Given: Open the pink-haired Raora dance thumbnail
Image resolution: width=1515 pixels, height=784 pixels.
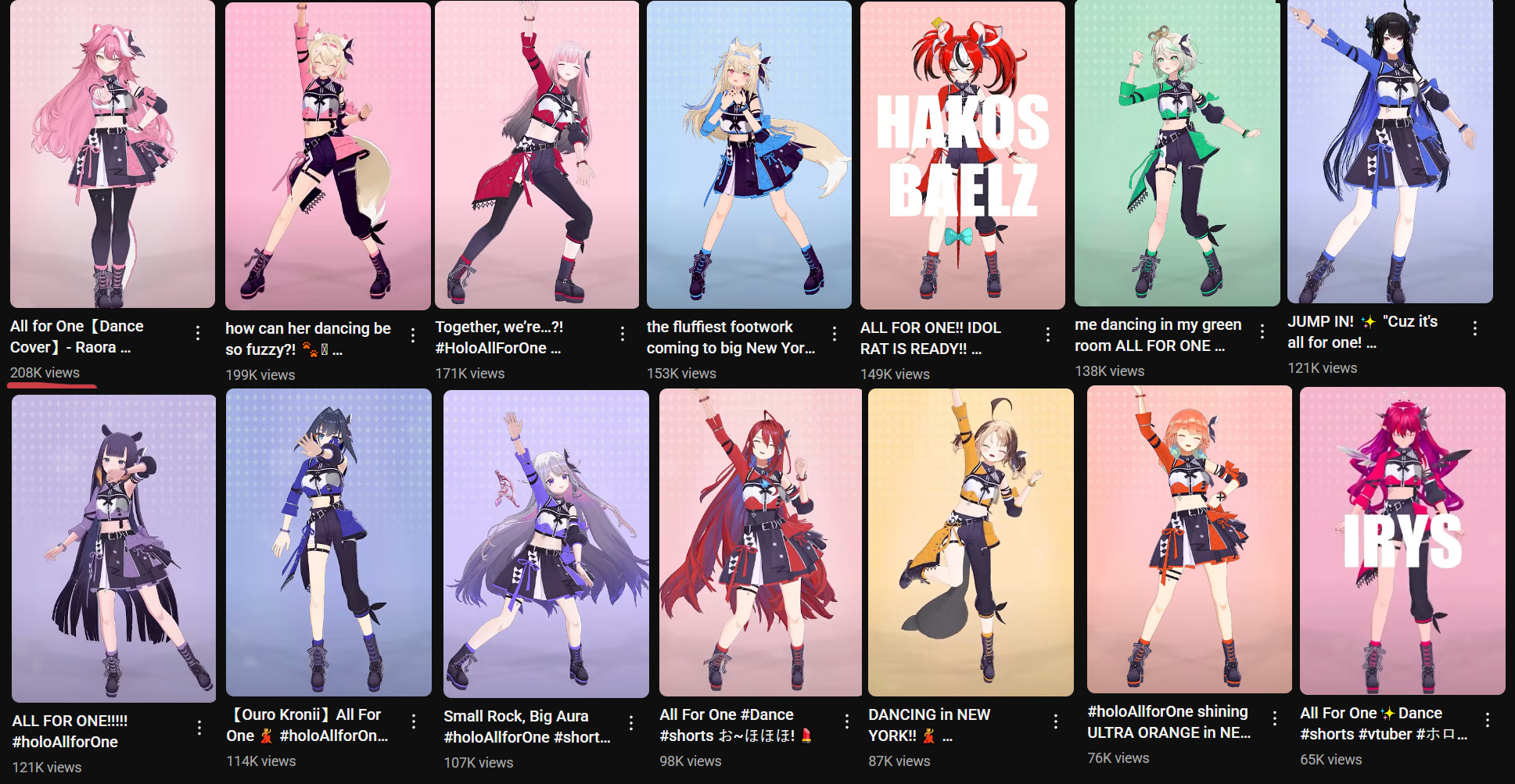Looking at the screenshot, I should 113,154.
